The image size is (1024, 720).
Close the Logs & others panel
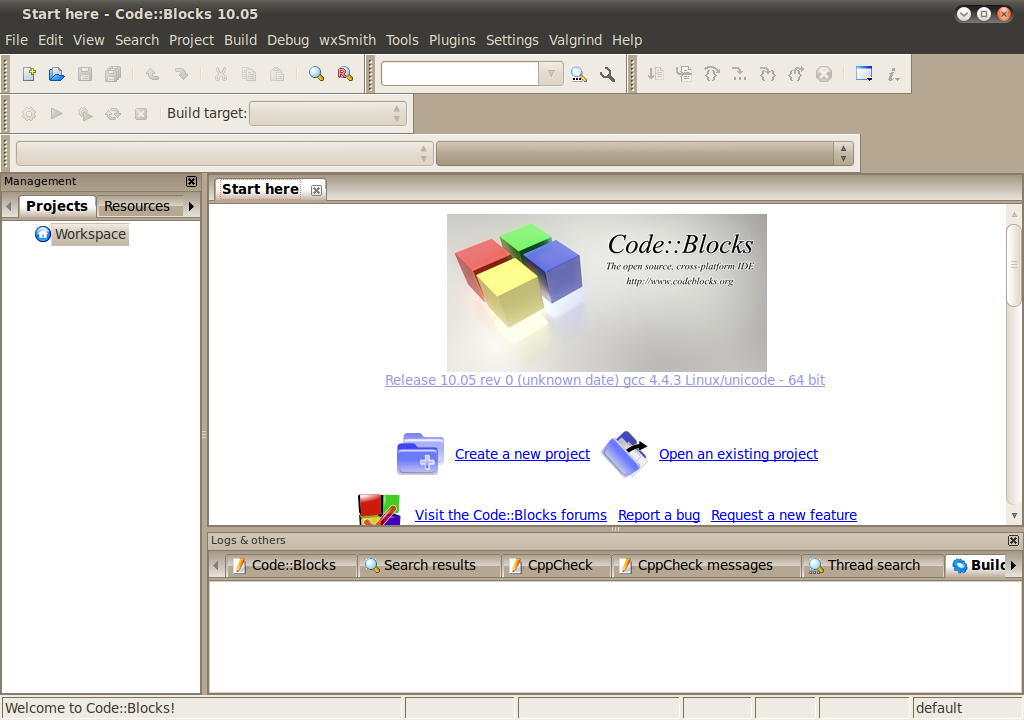[x=1013, y=540]
